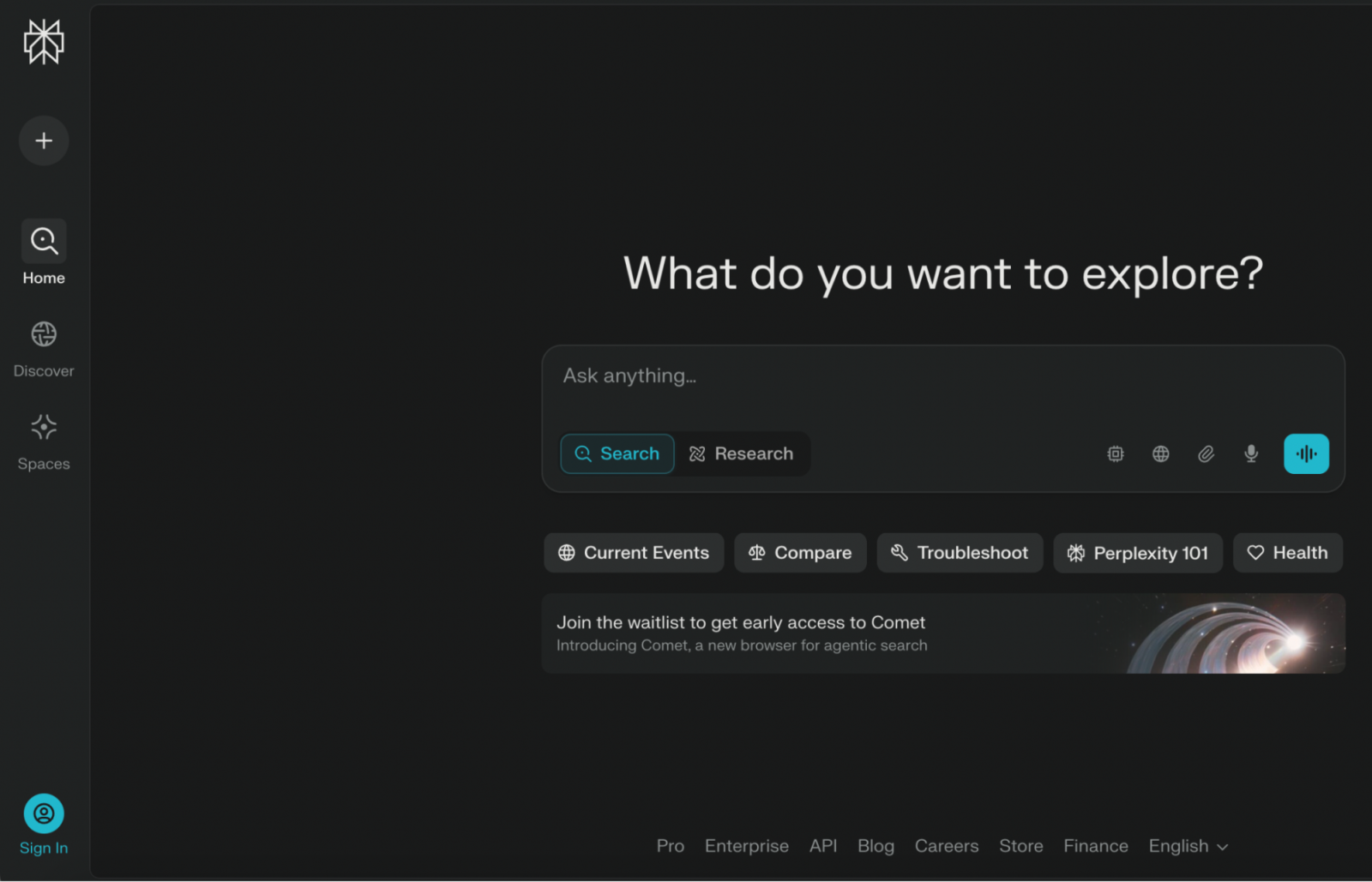Viewport: 1372px width, 882px height.
Task: Open the Discover page
Action: click(x=44, y=349)
